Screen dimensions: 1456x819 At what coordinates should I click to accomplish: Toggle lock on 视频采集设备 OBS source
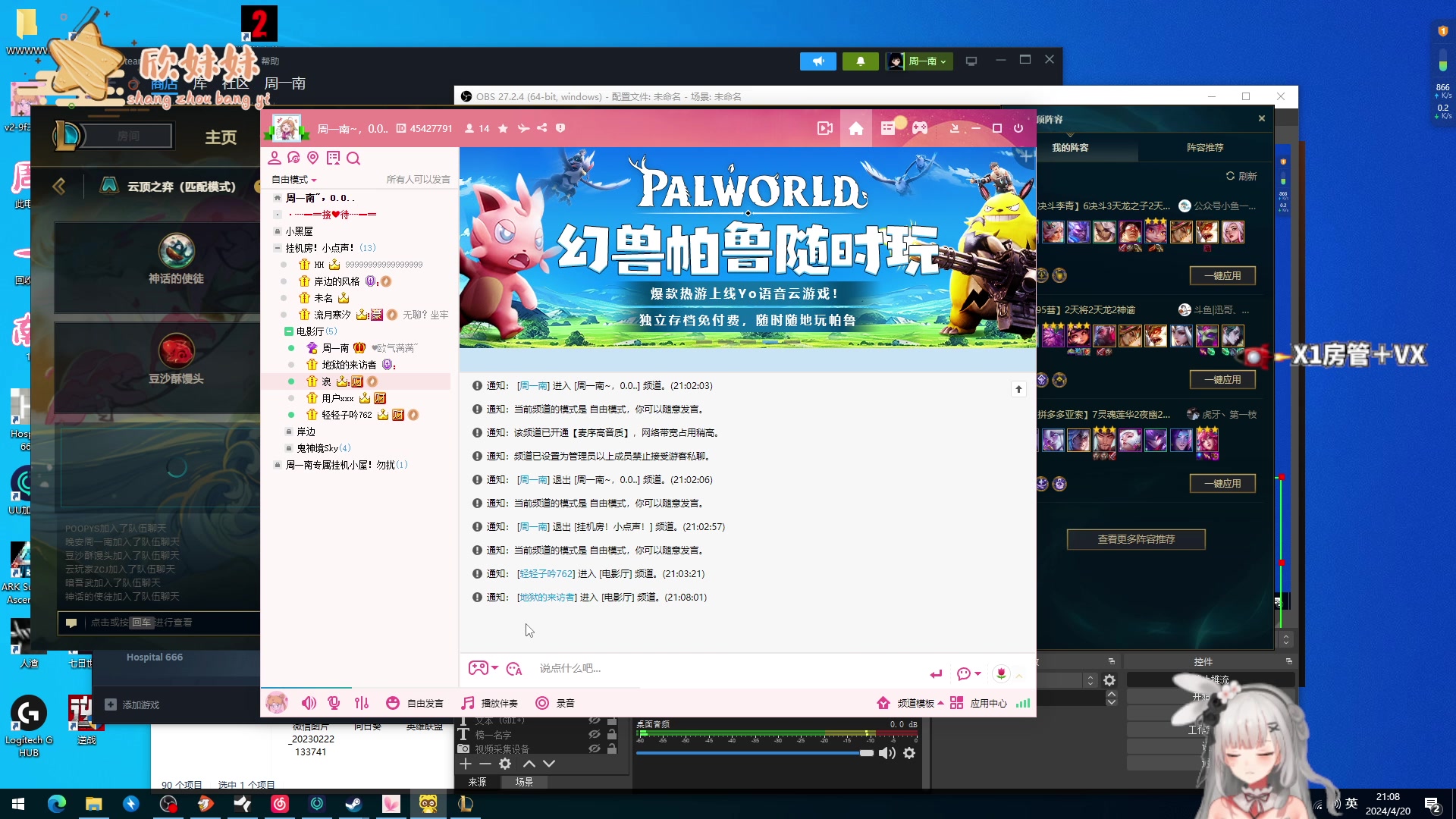(612, 748)
